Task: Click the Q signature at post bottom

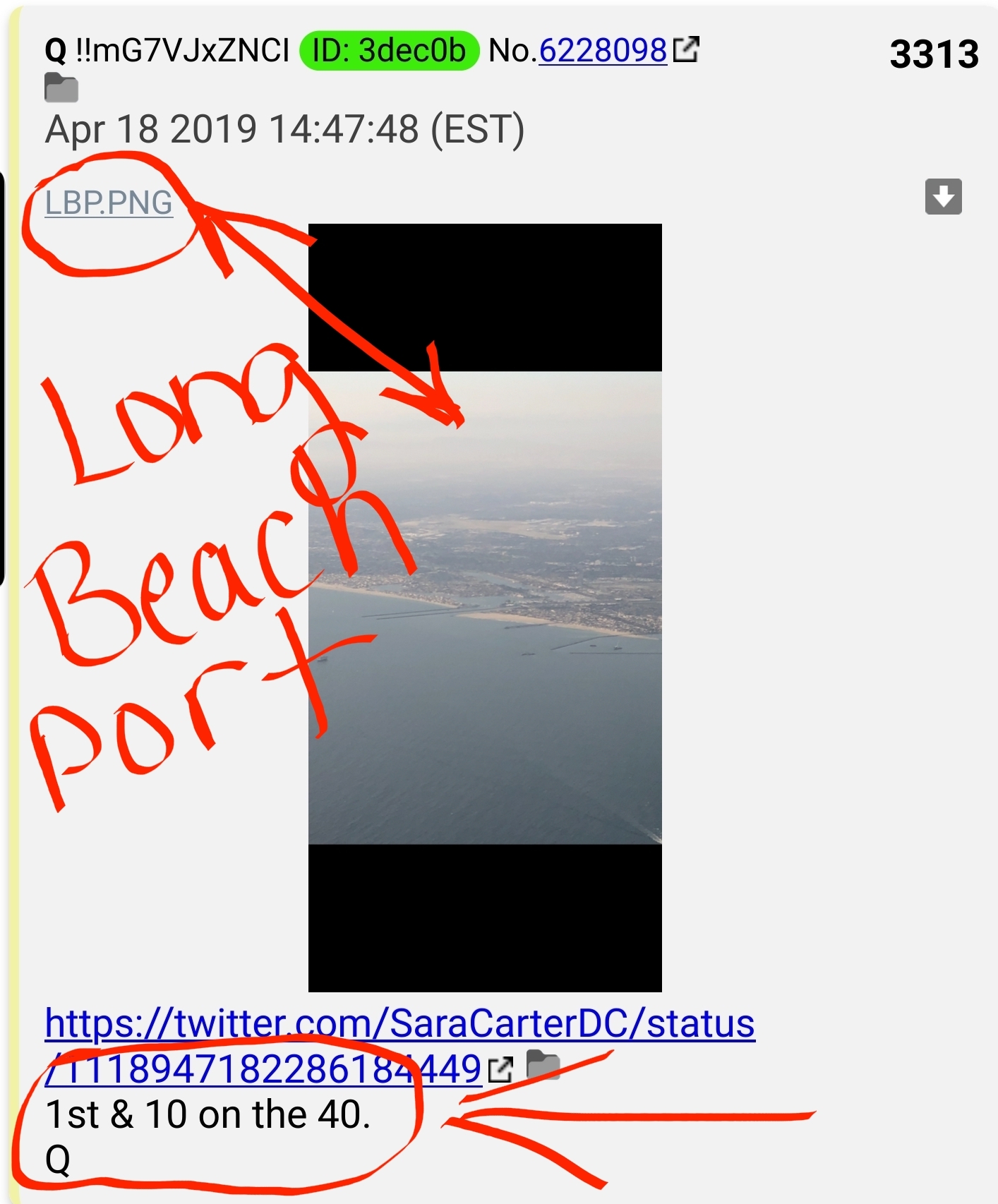Action: point(57,1160)
